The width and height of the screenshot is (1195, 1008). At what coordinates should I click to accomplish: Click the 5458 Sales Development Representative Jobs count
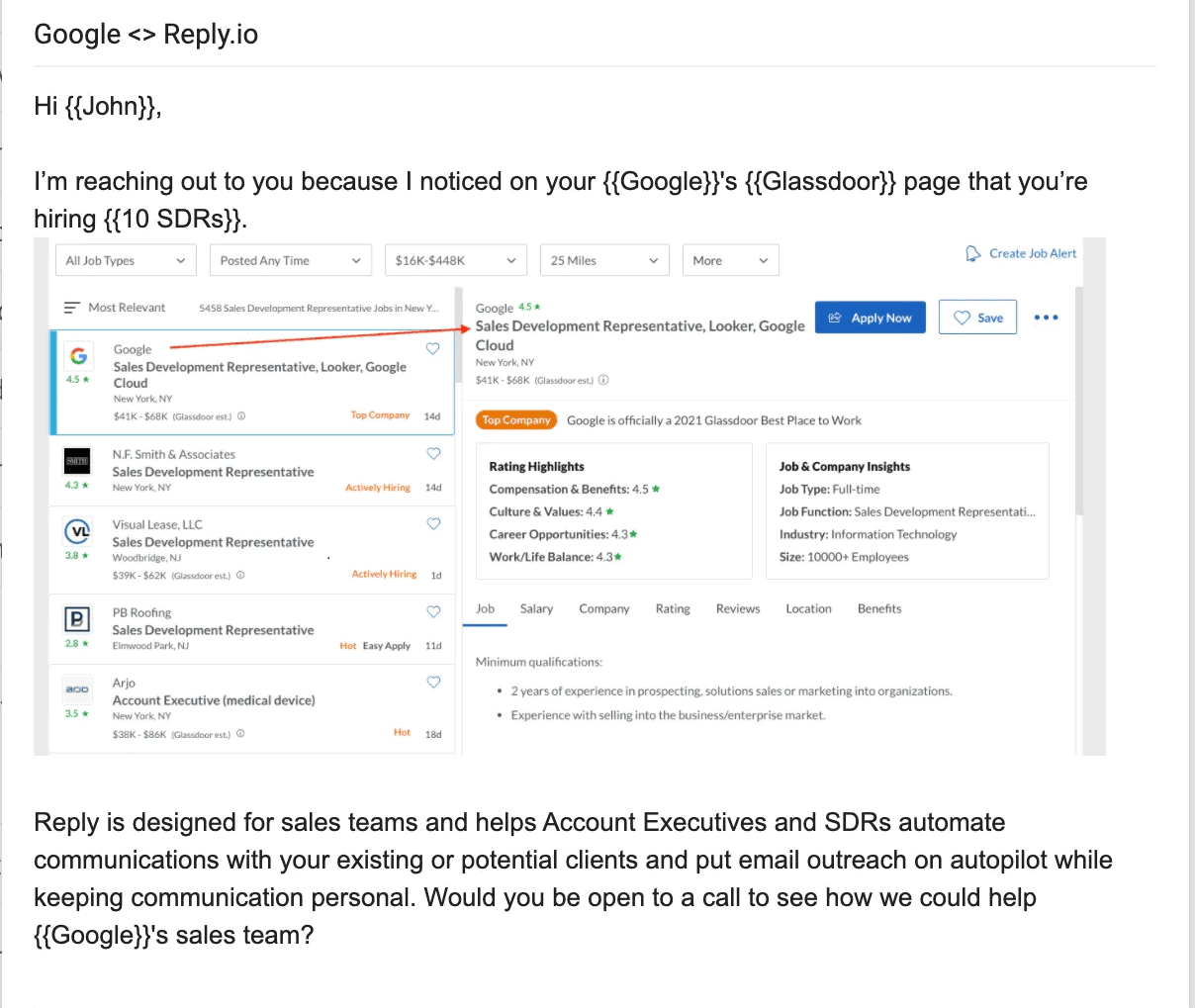(319, 309)
